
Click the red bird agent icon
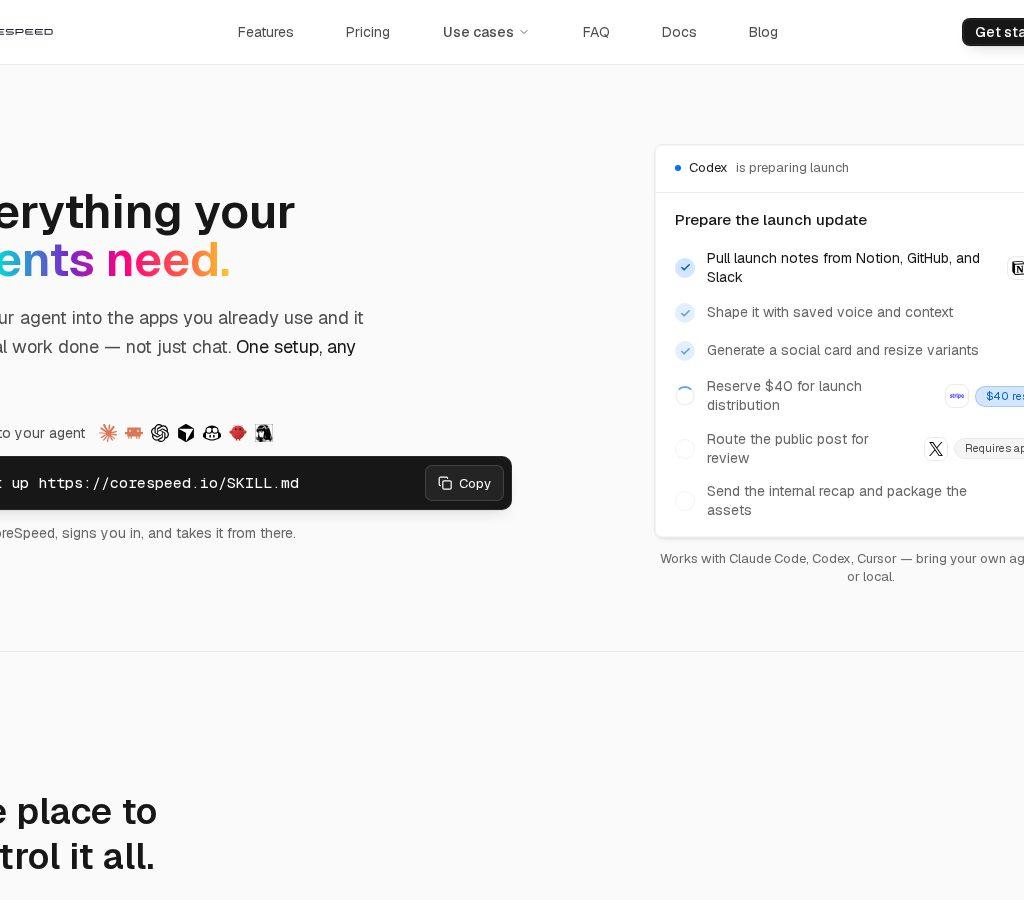click(x=238, y=433)
